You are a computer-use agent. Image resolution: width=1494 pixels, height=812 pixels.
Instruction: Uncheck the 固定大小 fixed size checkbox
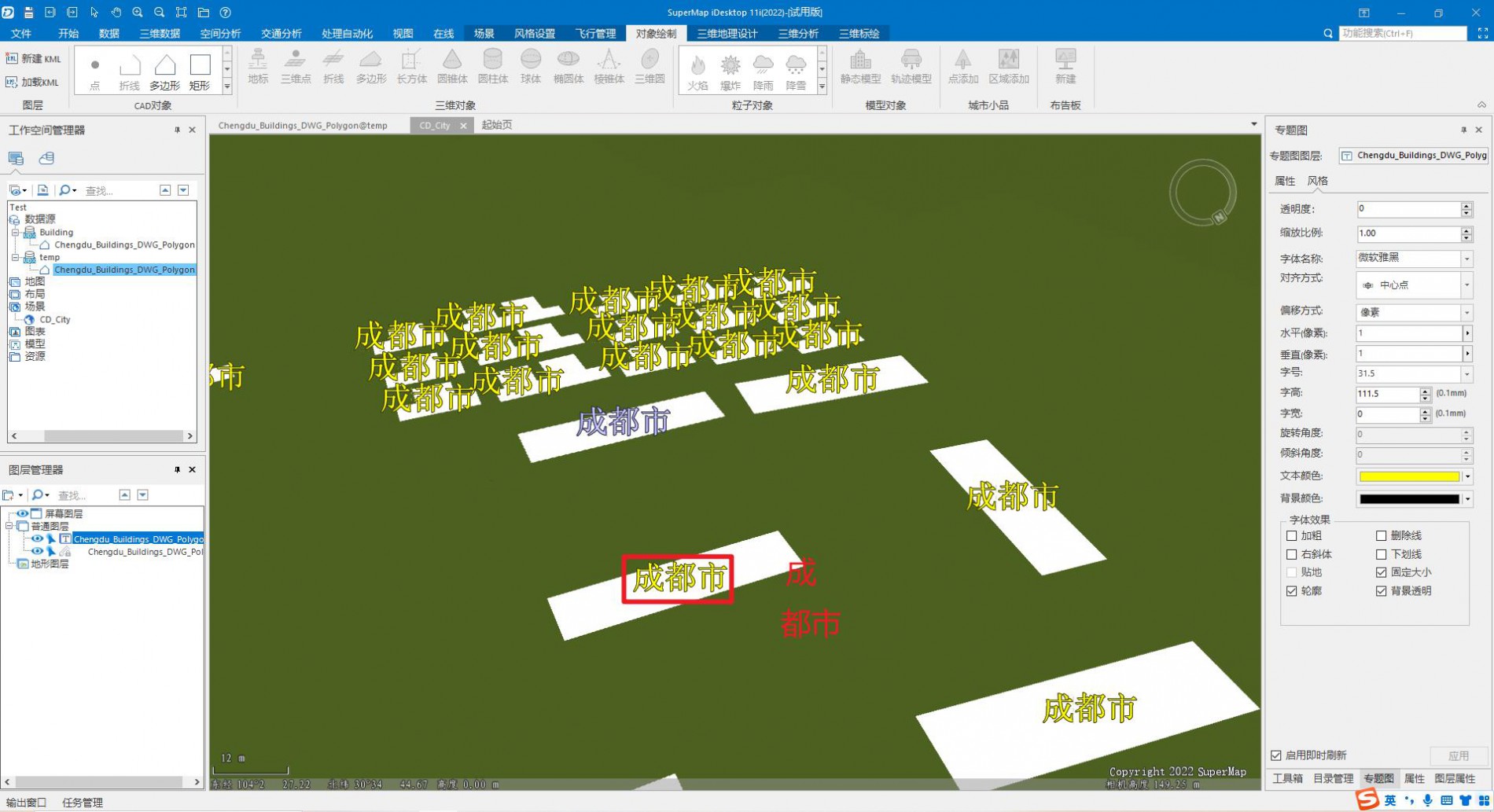click(1381, 572)
